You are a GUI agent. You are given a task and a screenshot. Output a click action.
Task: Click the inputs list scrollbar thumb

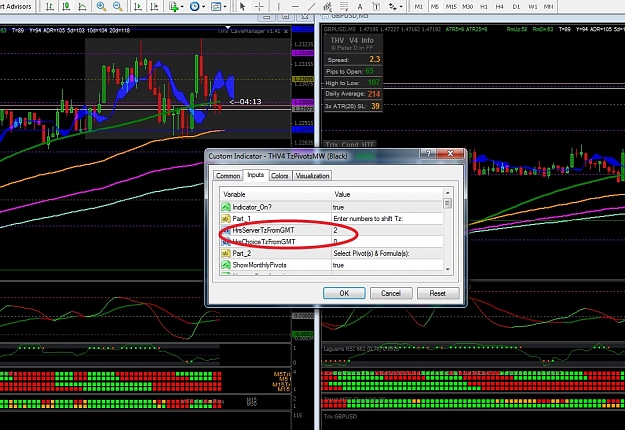(448, 204)
